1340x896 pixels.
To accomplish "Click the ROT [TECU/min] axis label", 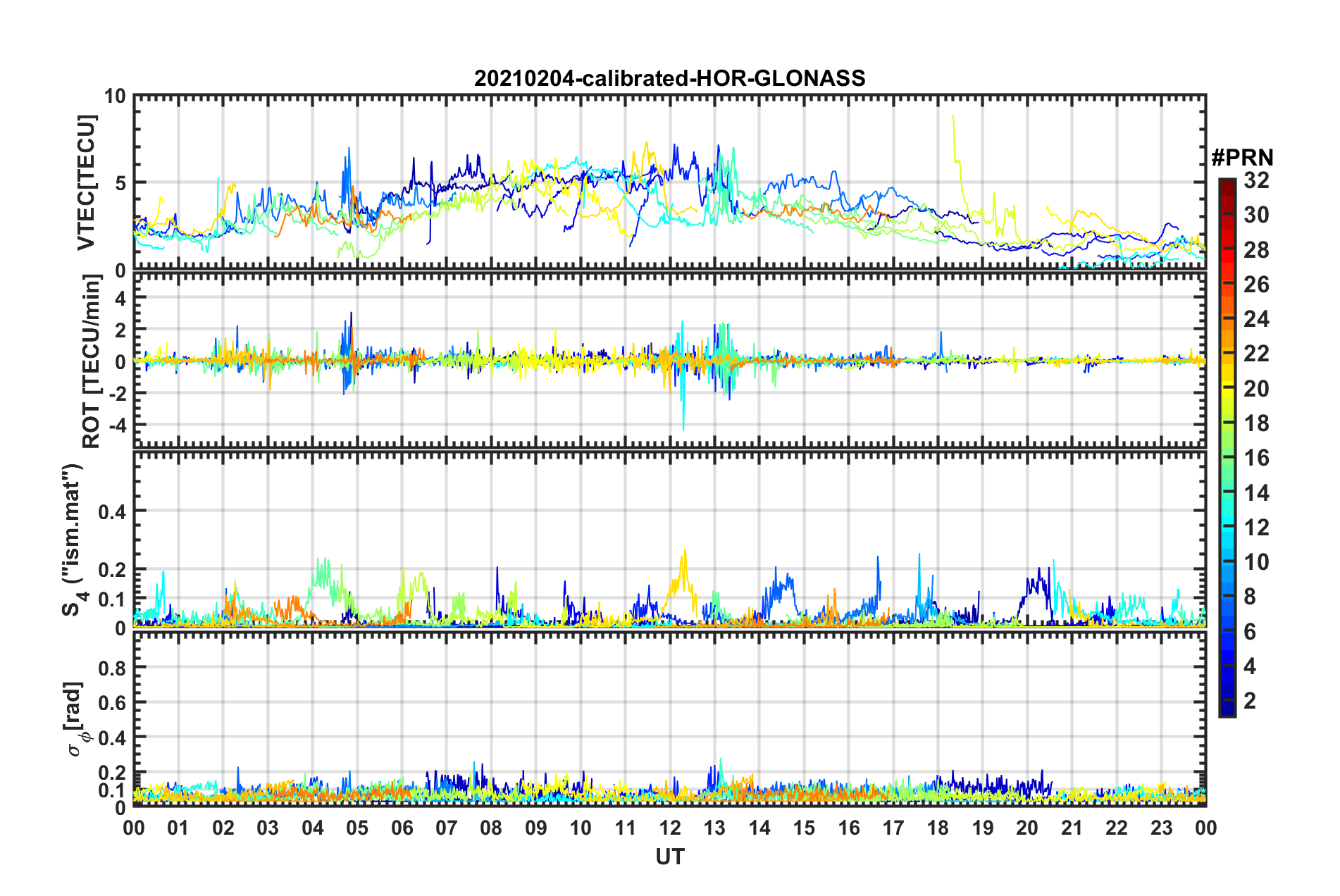I will pos(91,361).
